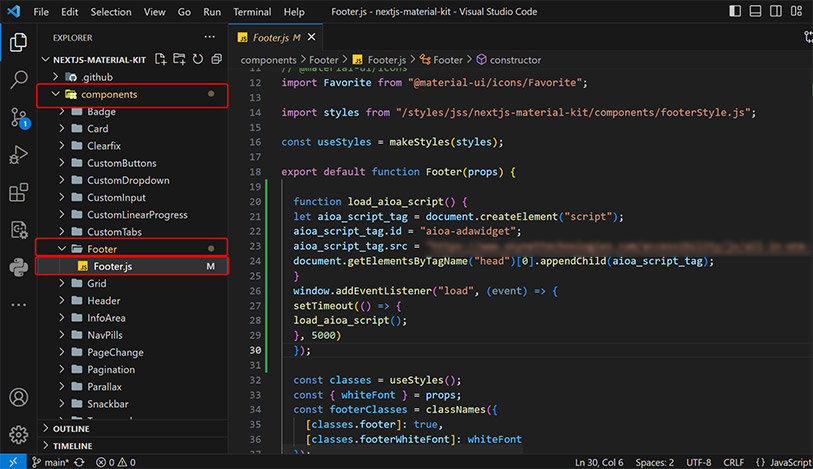Select the PageChange folder
The image size is (813, 469).
pyautogui.click(x=134, y=352)
